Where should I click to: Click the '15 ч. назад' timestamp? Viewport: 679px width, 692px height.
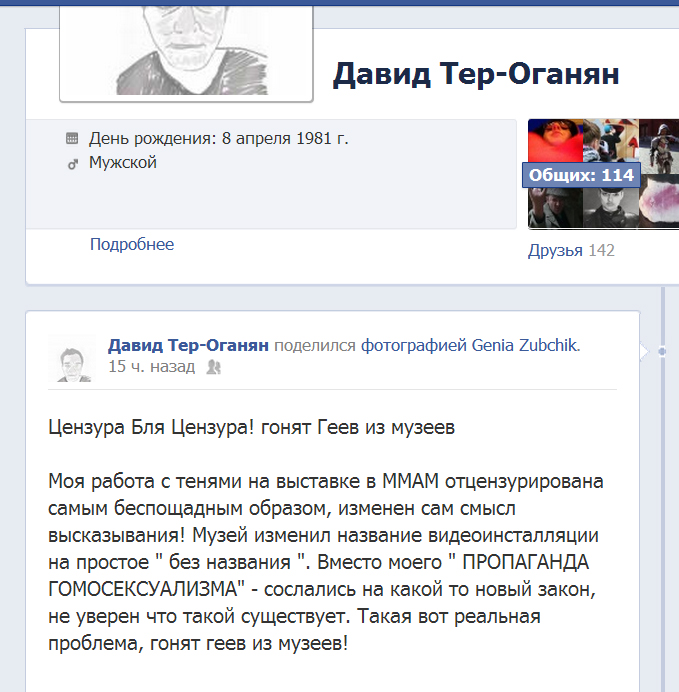coord(152,366)
